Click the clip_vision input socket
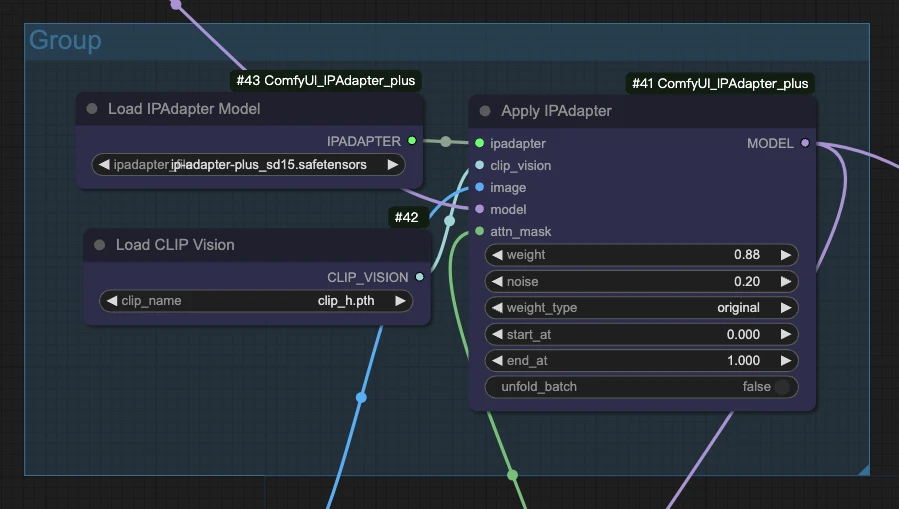Screen dimensions: 899x509 479,165
